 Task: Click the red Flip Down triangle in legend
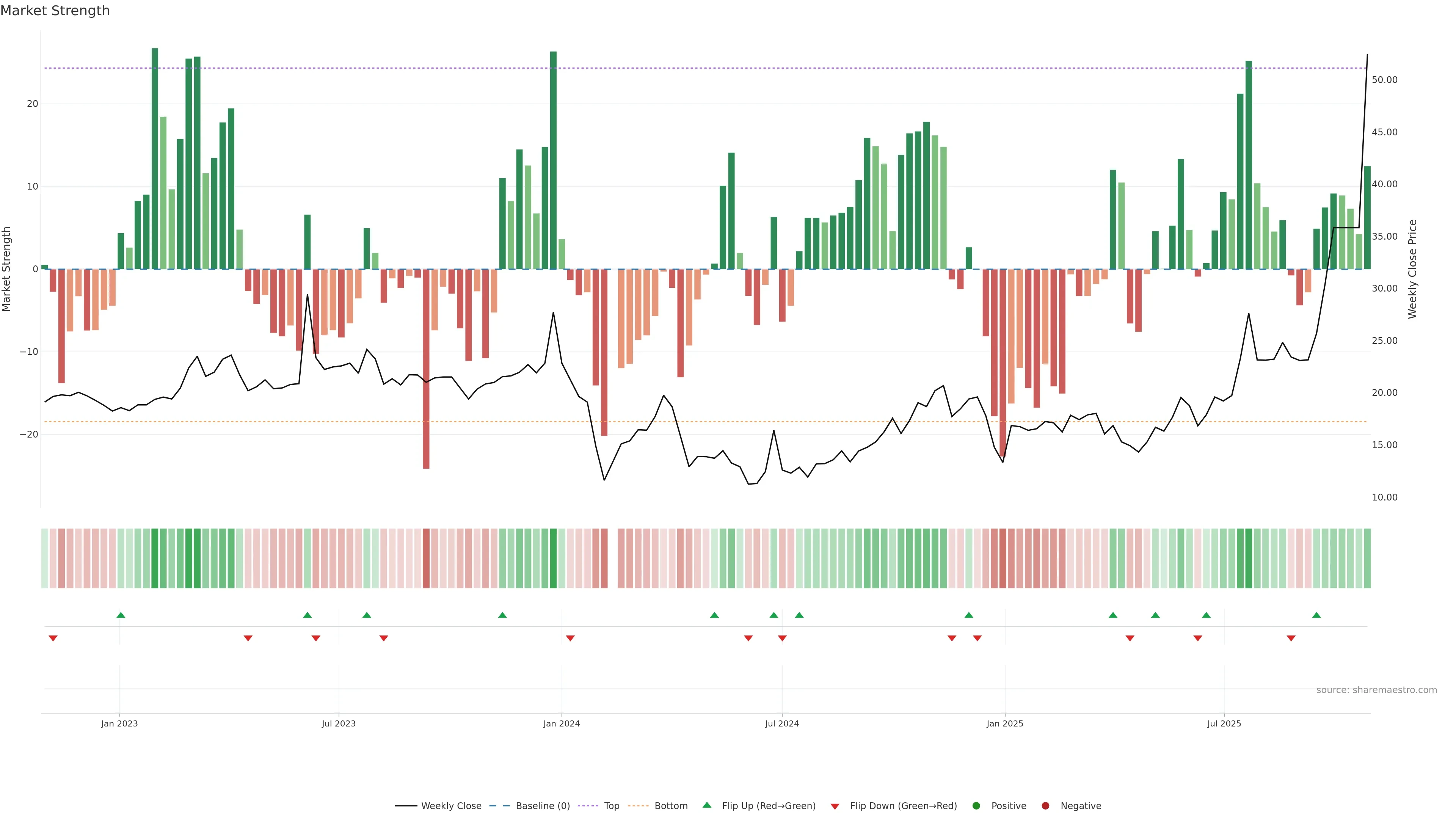(x=835, y=806)
